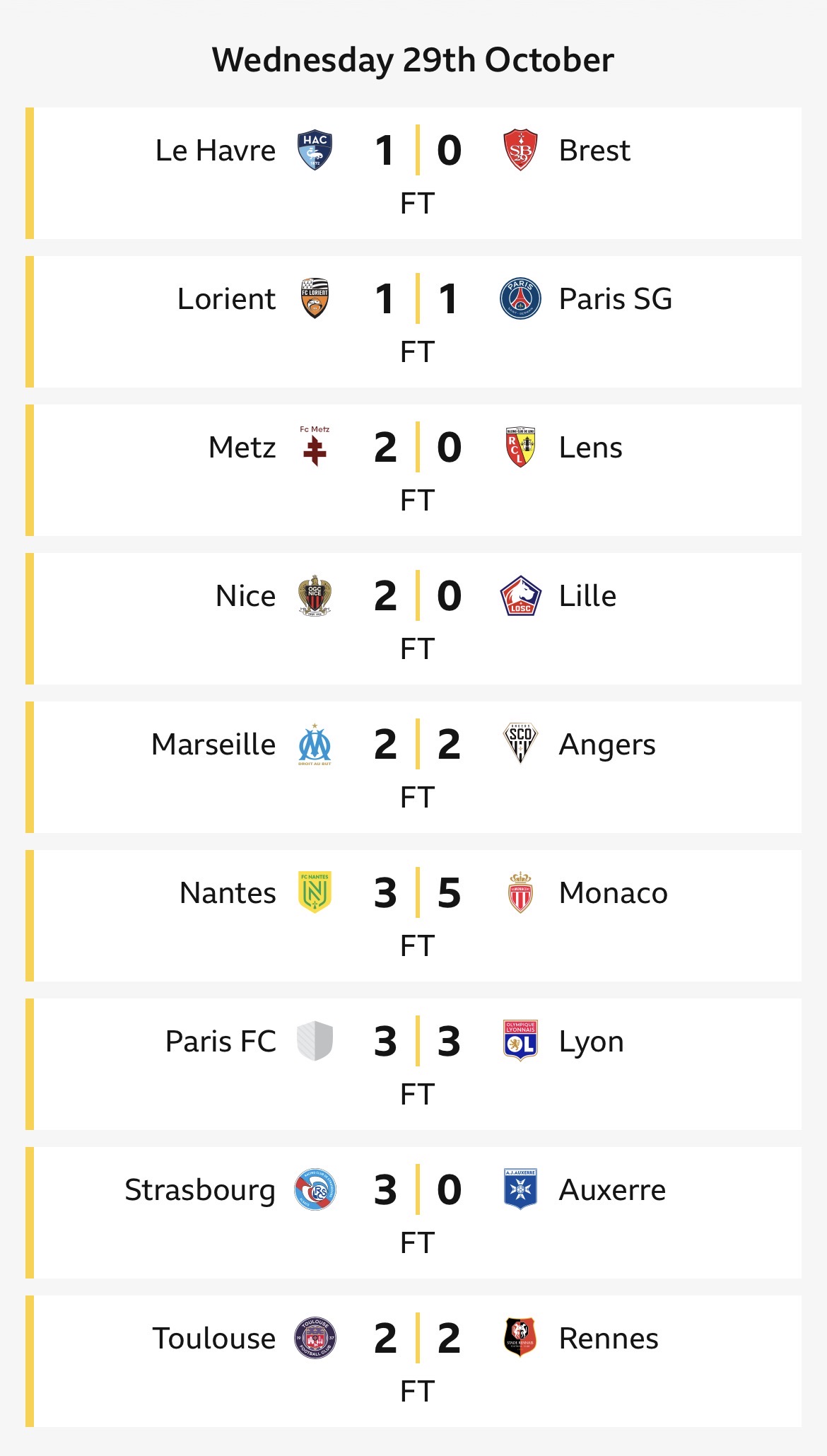Viewport: 827px width, 1456px height.
Task: Click the Monaco club crest
Action: (520, 892)
